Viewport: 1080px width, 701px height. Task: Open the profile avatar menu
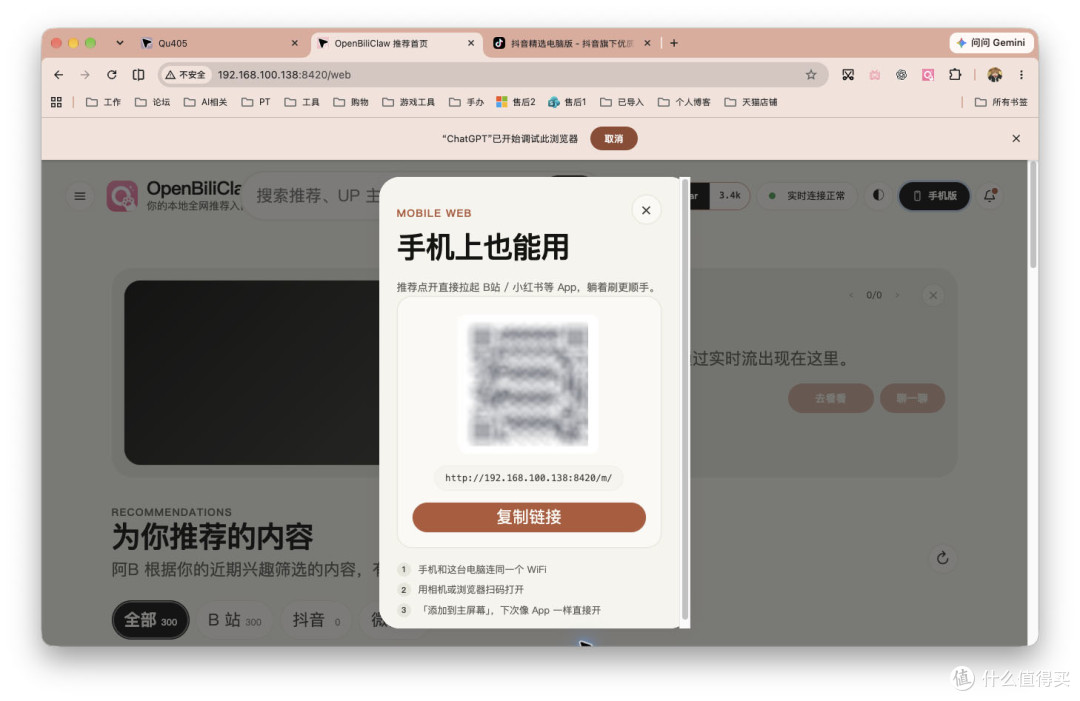pos(994,74)
